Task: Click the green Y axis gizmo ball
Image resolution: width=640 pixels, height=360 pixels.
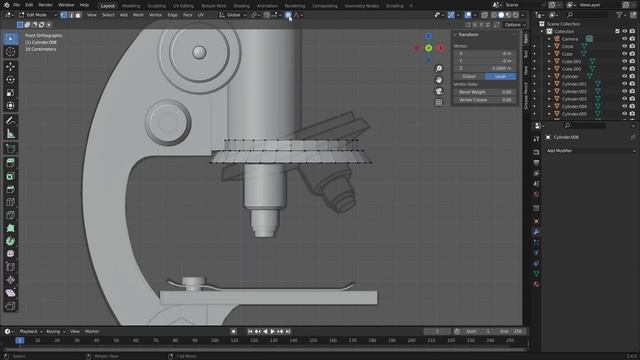Action: (429, 48)
